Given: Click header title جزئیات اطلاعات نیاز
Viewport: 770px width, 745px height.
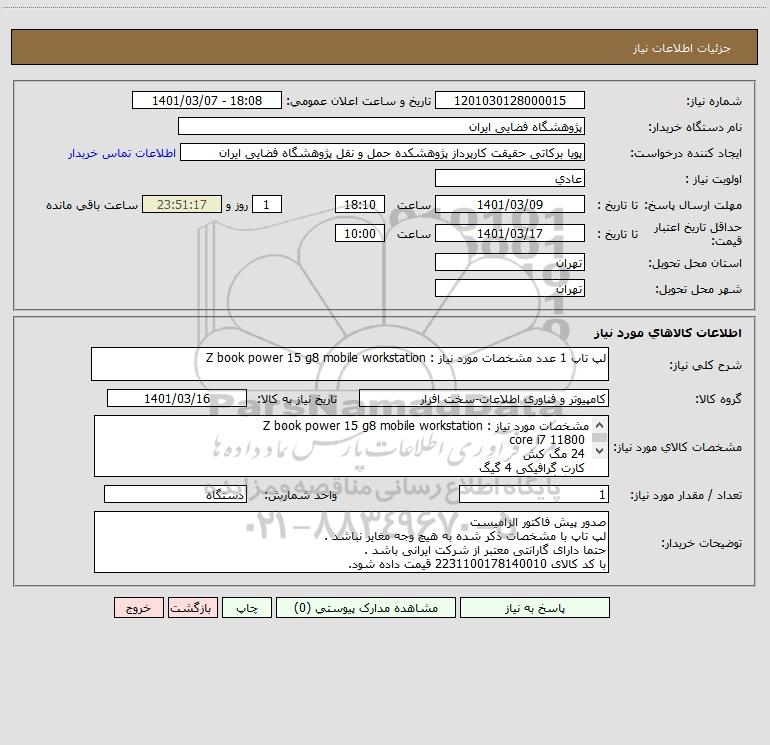Looking at the screenshot, I should click(682, 48).
